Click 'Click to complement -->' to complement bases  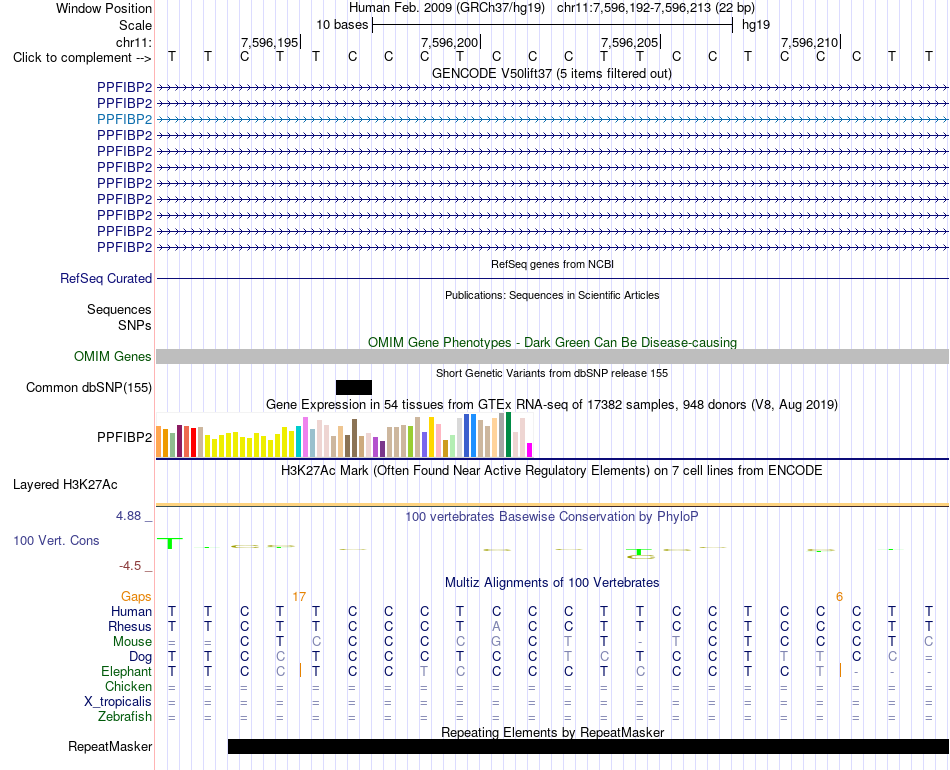tap(82, 58)
